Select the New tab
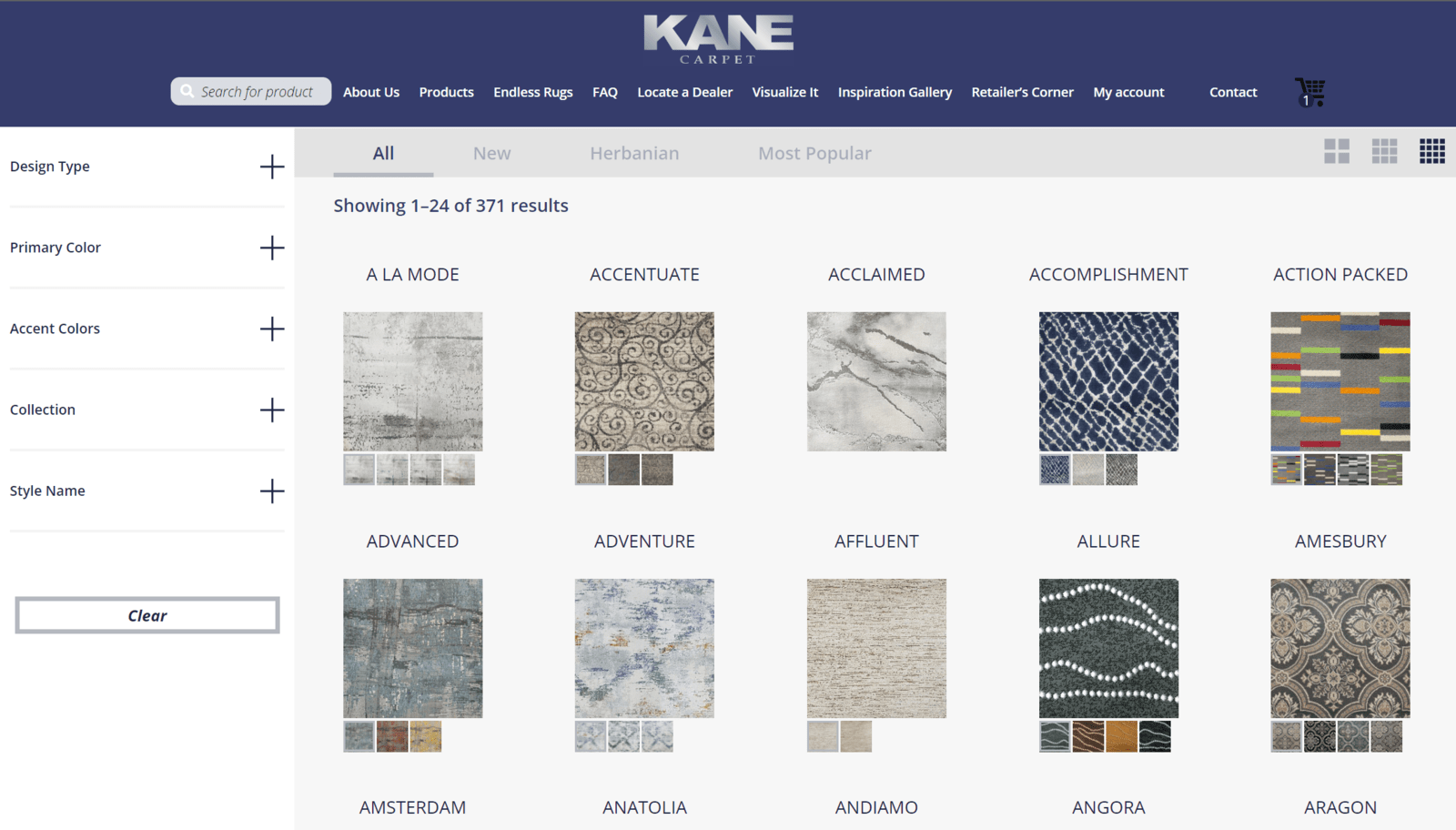The height and width of the screenshot is (830, 1456). click(491, 153)
